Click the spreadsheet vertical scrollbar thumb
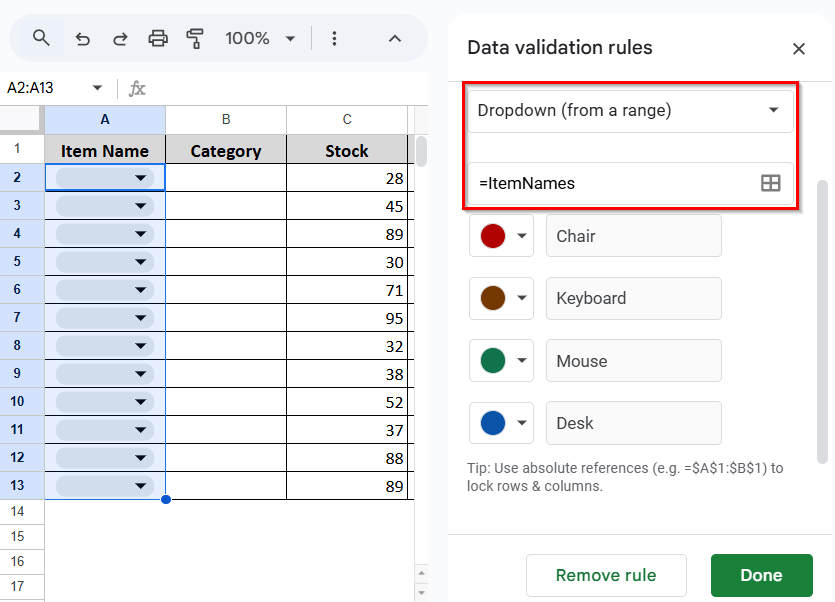 click(421, 152)
